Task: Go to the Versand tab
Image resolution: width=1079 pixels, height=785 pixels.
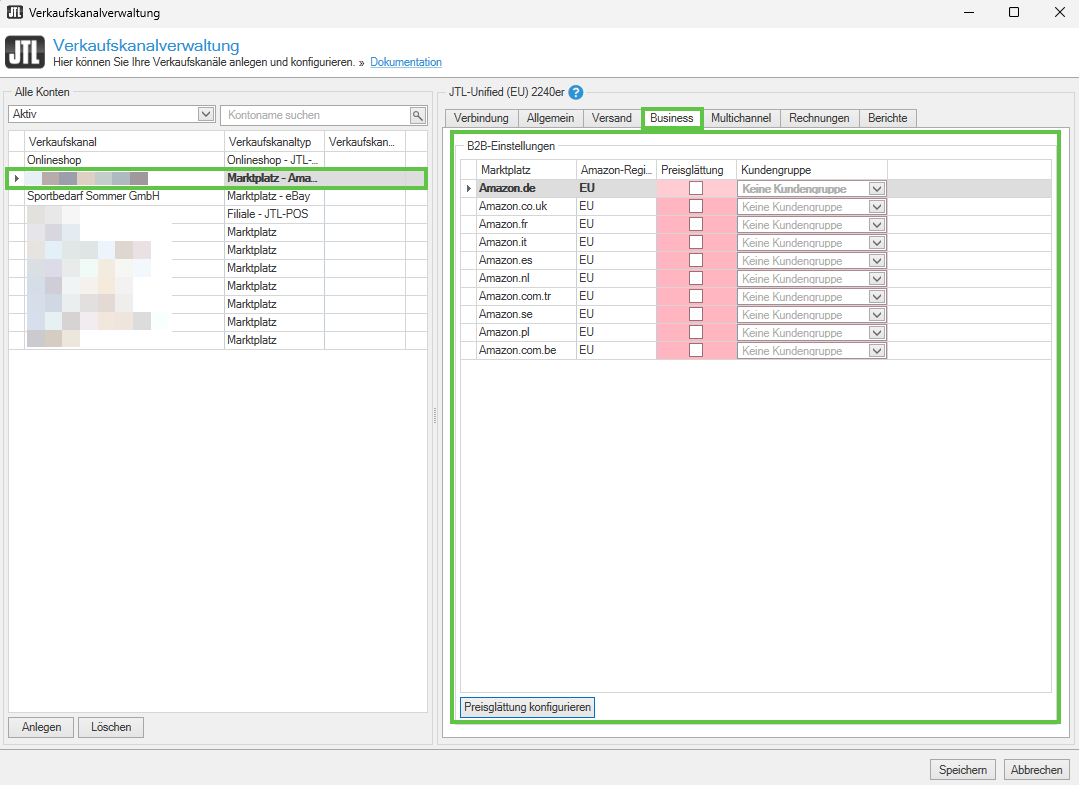Action: 612,118
